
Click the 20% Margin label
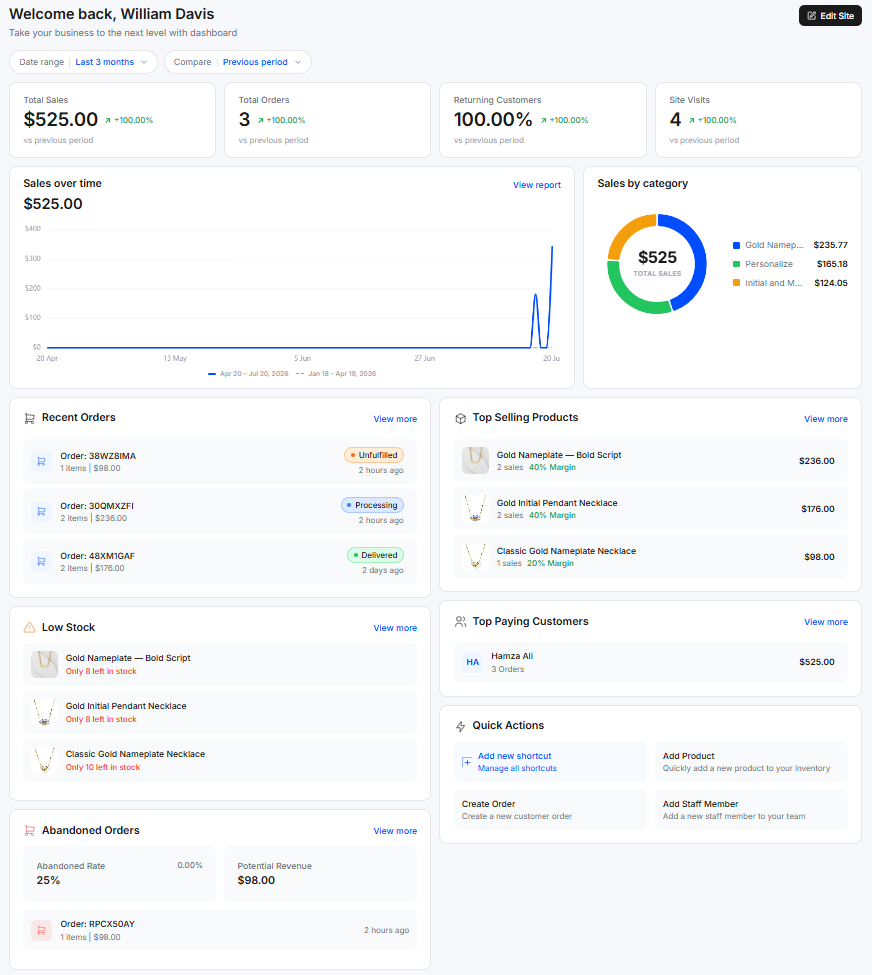pyautogui.click(x=550, y=563)
